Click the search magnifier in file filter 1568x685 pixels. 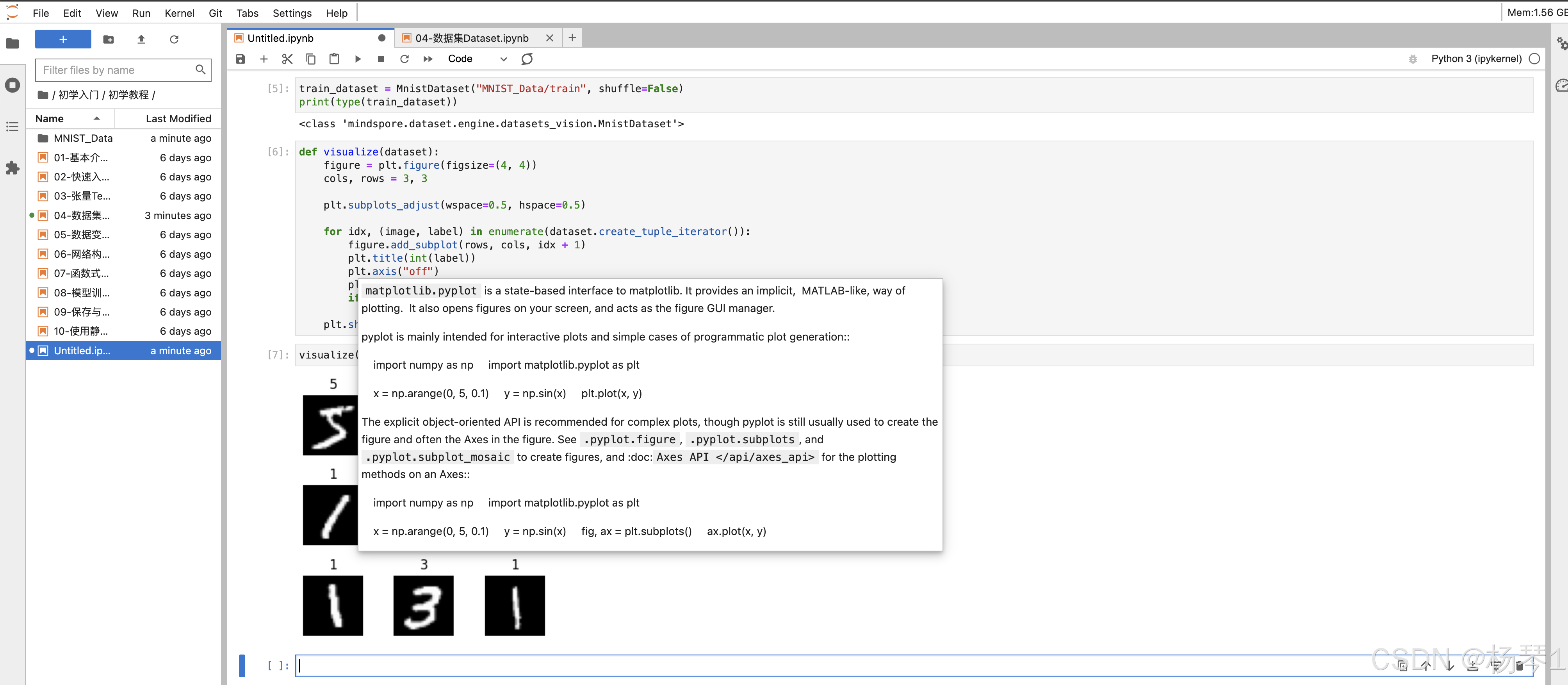coord(200,70)
